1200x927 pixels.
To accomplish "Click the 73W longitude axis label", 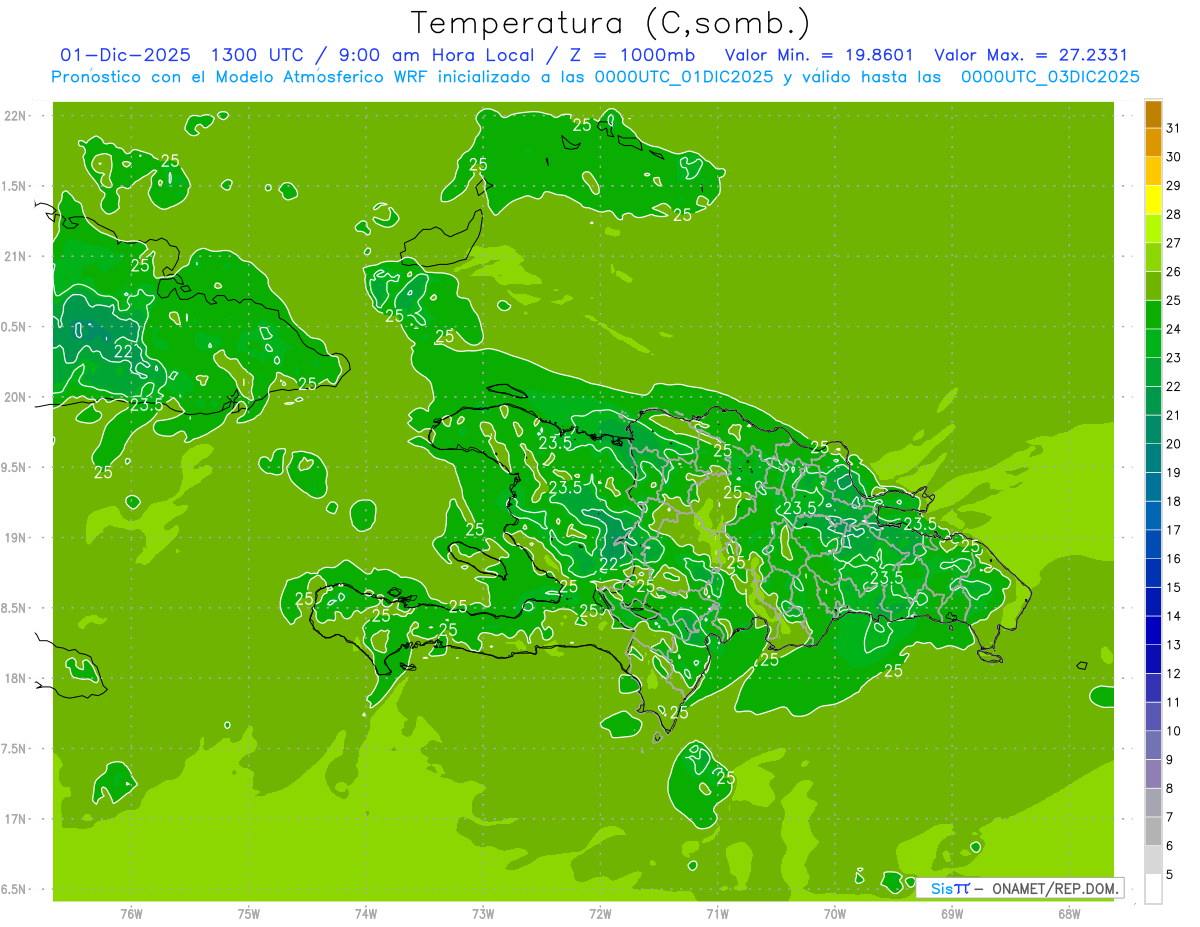I will [483, 914].
